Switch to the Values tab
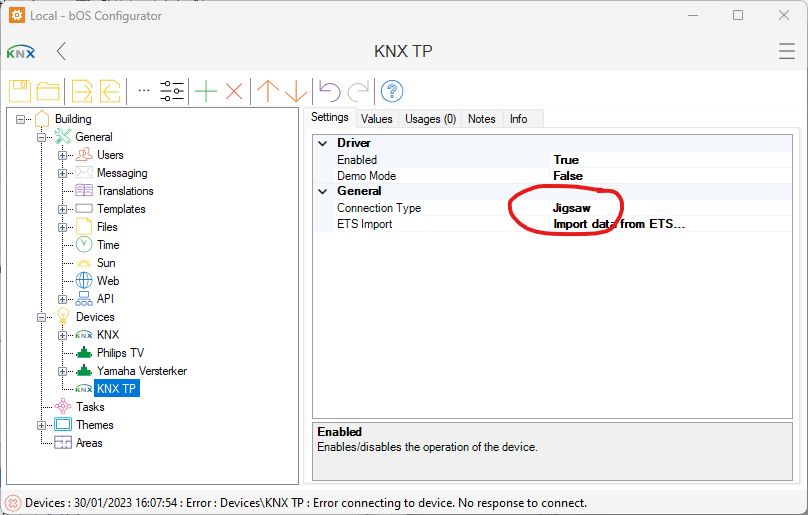Screen dimensions: 808x515 pyautogui.click(x=376, y=119)
